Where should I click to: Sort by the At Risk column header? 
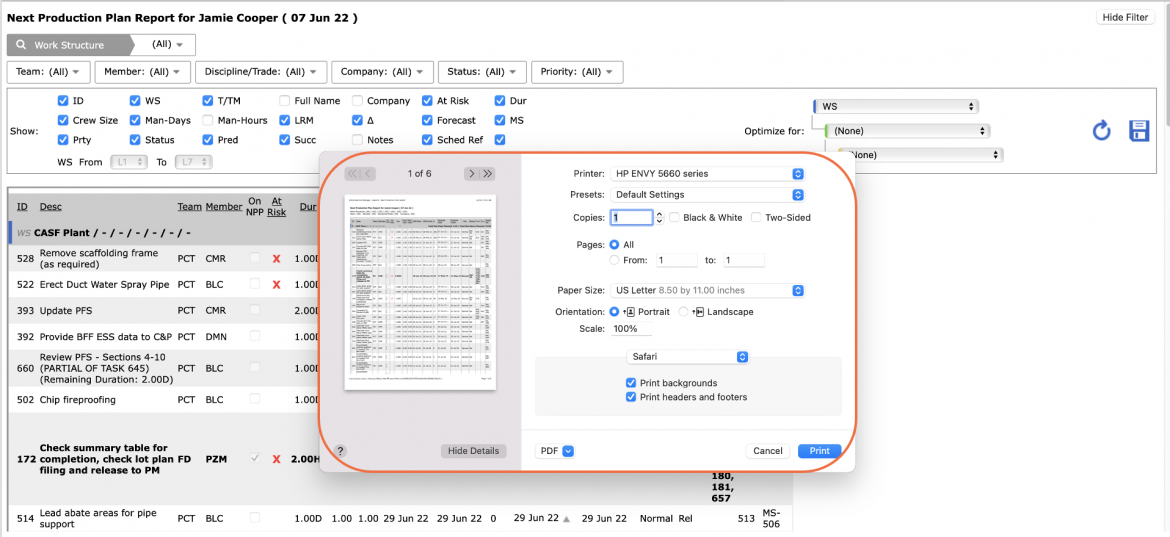click(277, 206)
